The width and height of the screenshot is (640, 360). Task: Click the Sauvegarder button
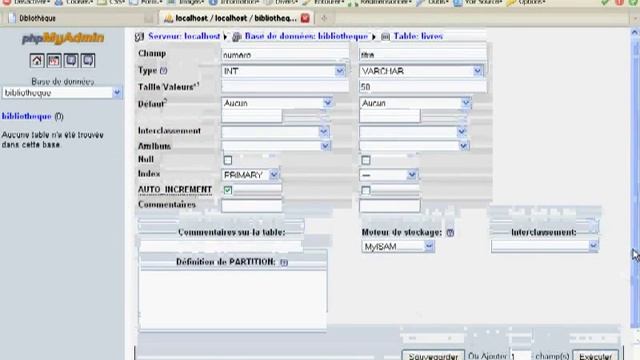[x=433, y=356]
